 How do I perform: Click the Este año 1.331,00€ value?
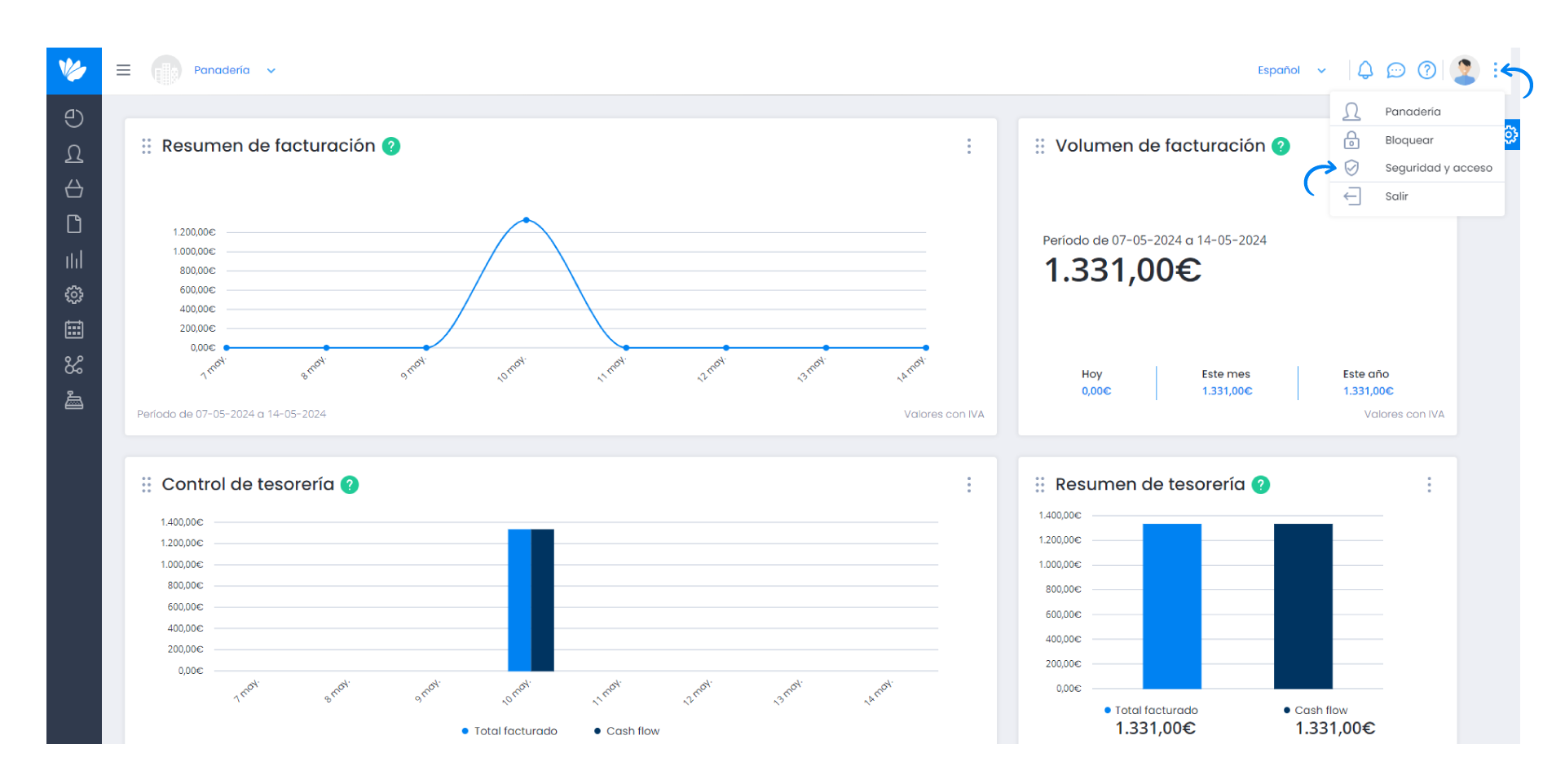pyautogui.click(x=1369, y=391)
